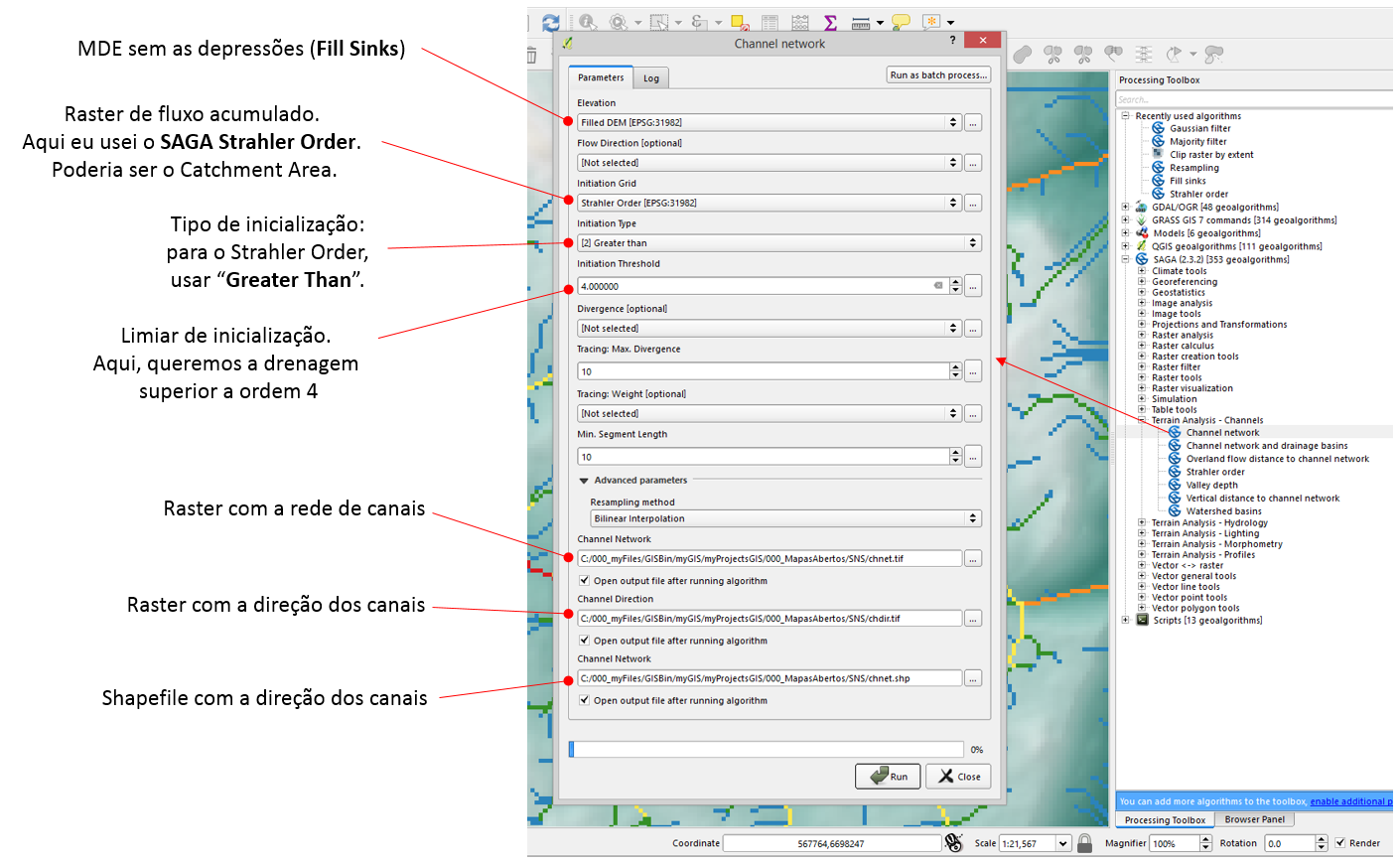1400x865 pixels.
Task: Toggle the mouse extents icon beside the coordinate box
Action: pyautogui.click(x=954, y=843)
